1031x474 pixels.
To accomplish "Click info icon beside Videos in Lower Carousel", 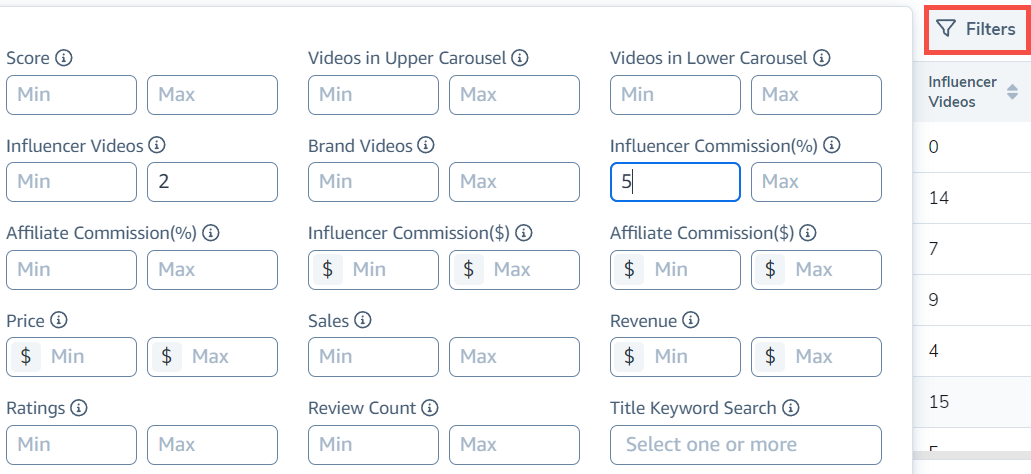I will click(822, 58).
